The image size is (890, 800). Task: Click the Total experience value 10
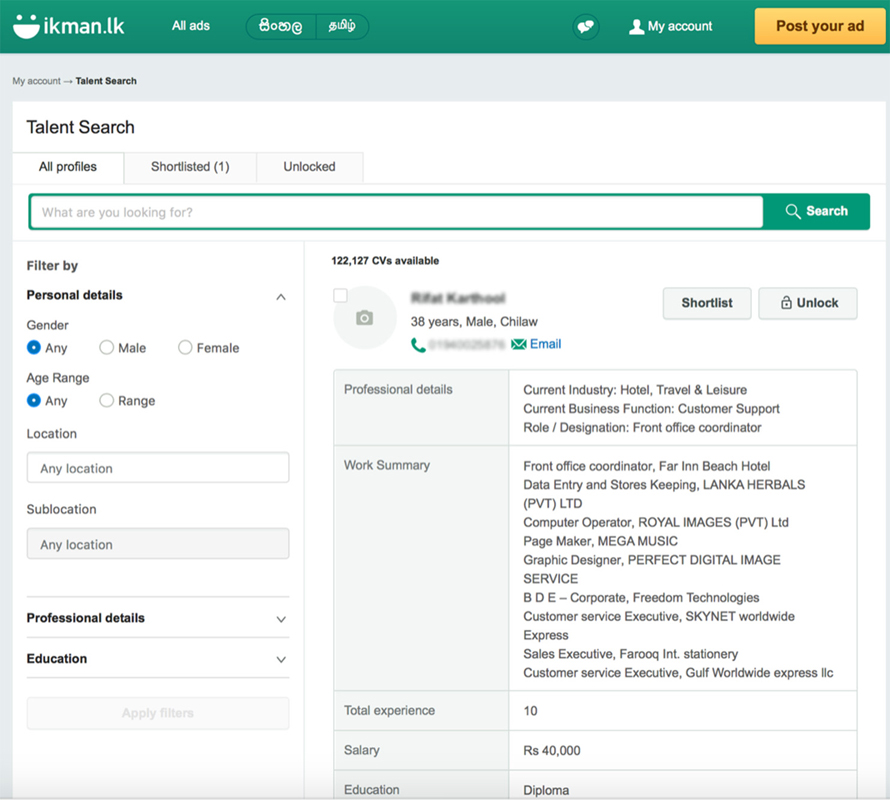[x=530, y=711]
